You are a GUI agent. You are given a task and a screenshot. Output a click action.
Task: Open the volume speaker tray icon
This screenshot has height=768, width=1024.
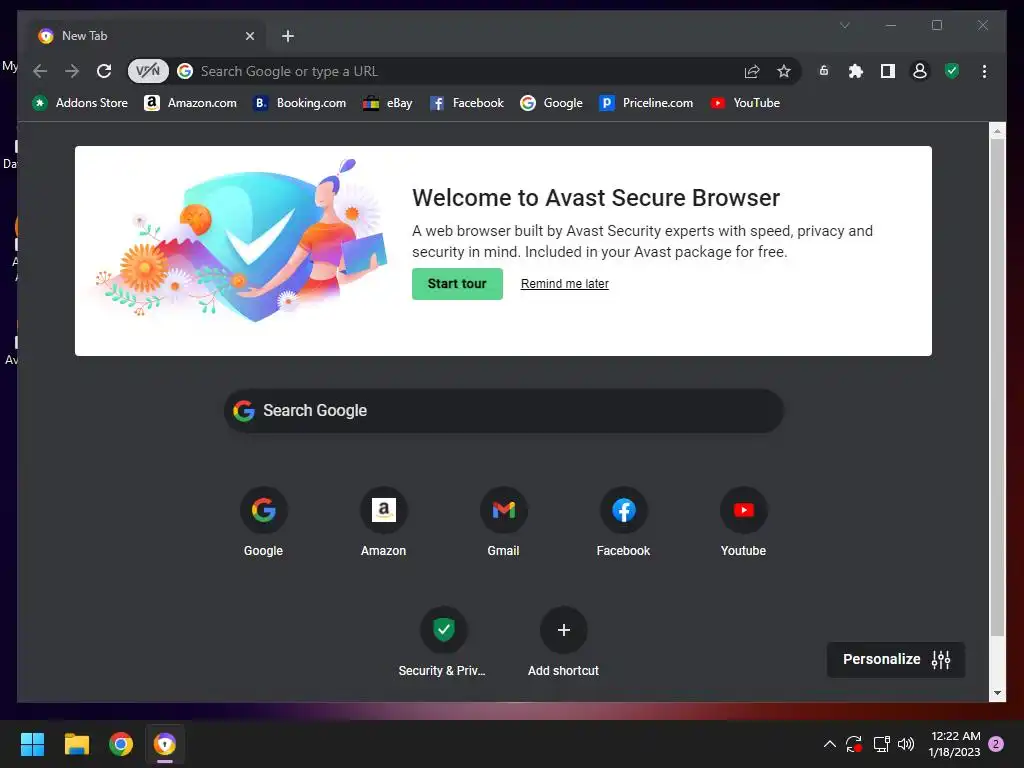tap(906, 744)
